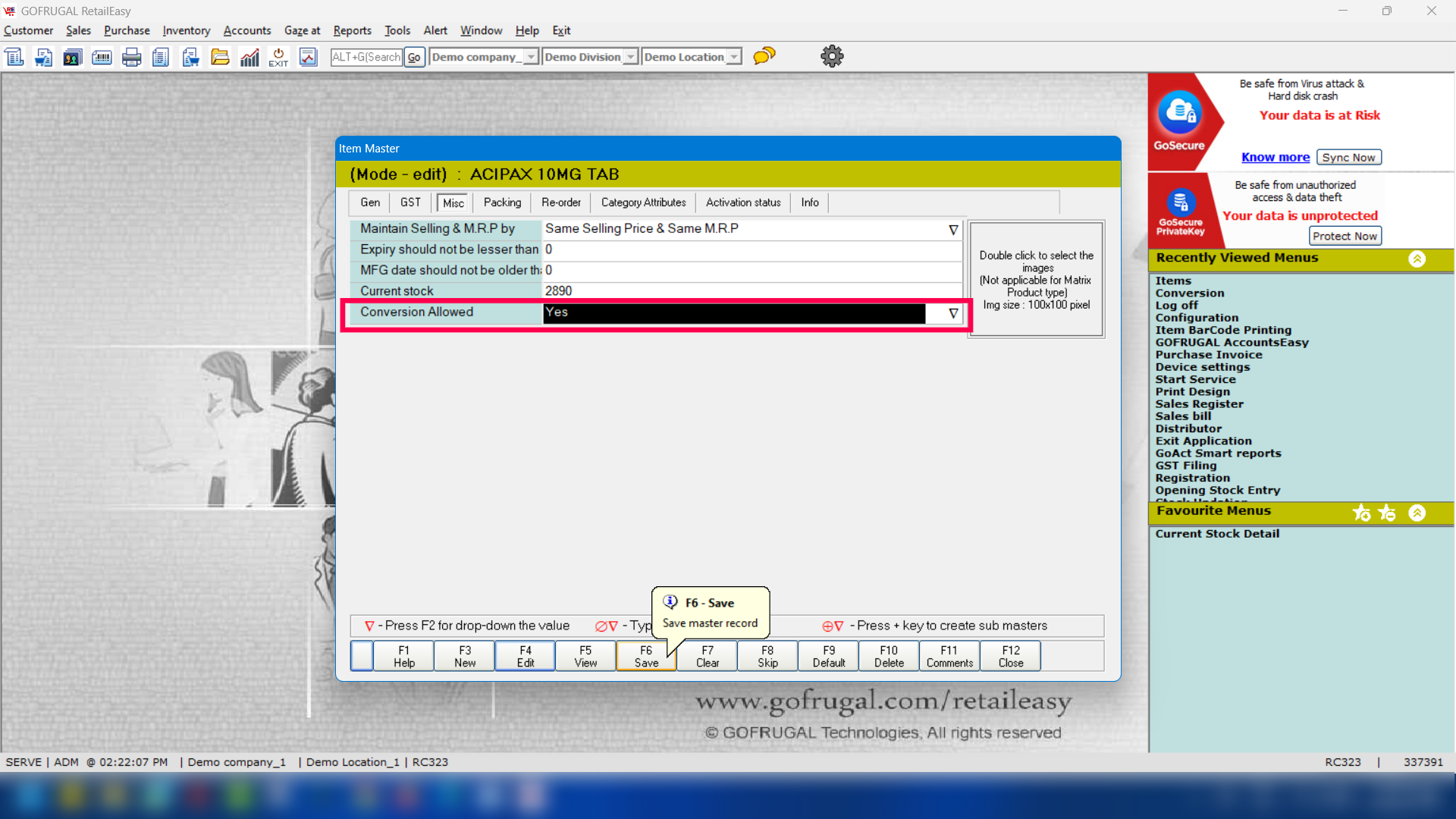
Task: Click the yellow chat bubbles icon
Action: 764,56
